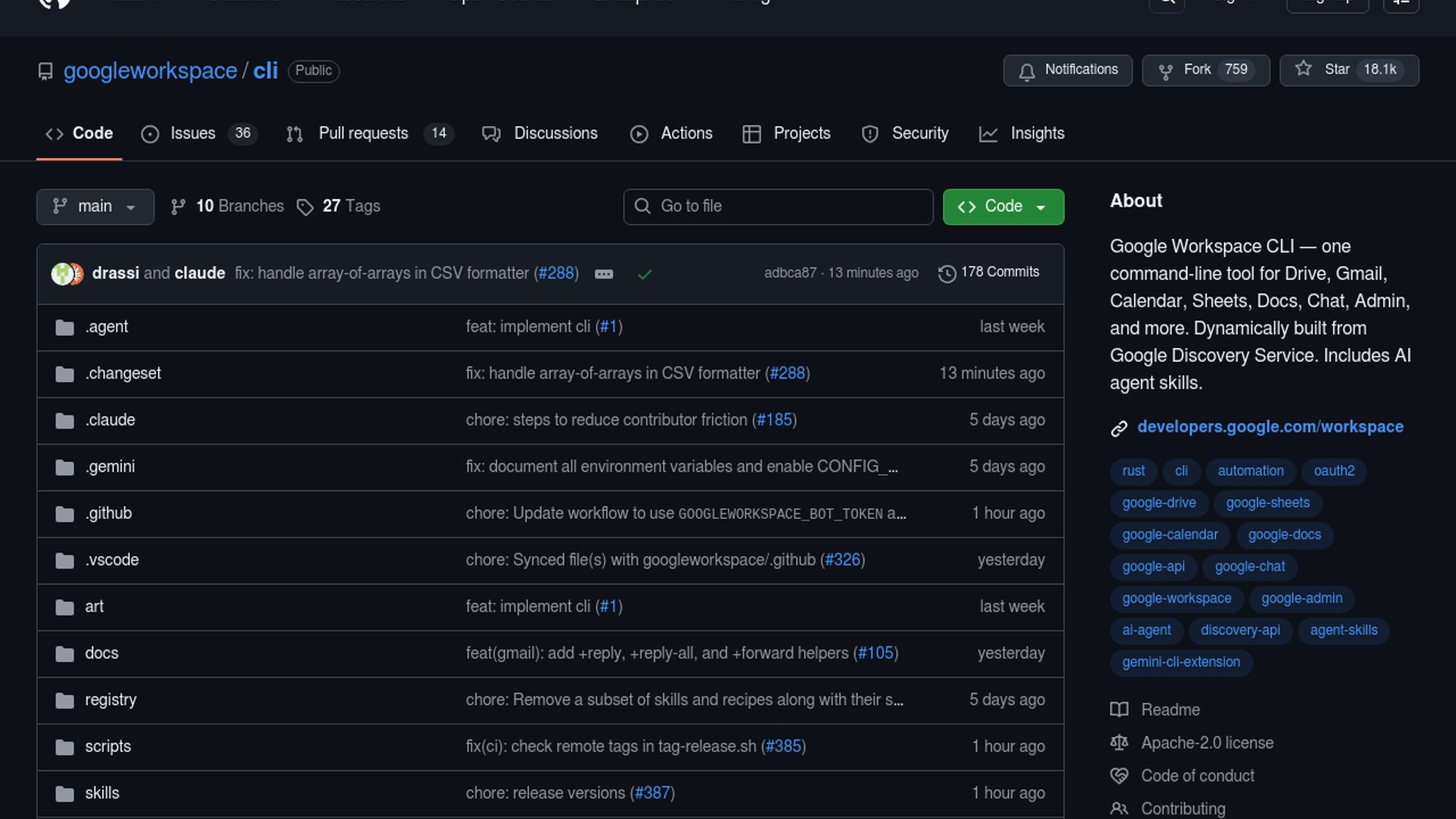Open commit history clock icon
Viewport: 1456px width, 819px height.
[946, 273]
